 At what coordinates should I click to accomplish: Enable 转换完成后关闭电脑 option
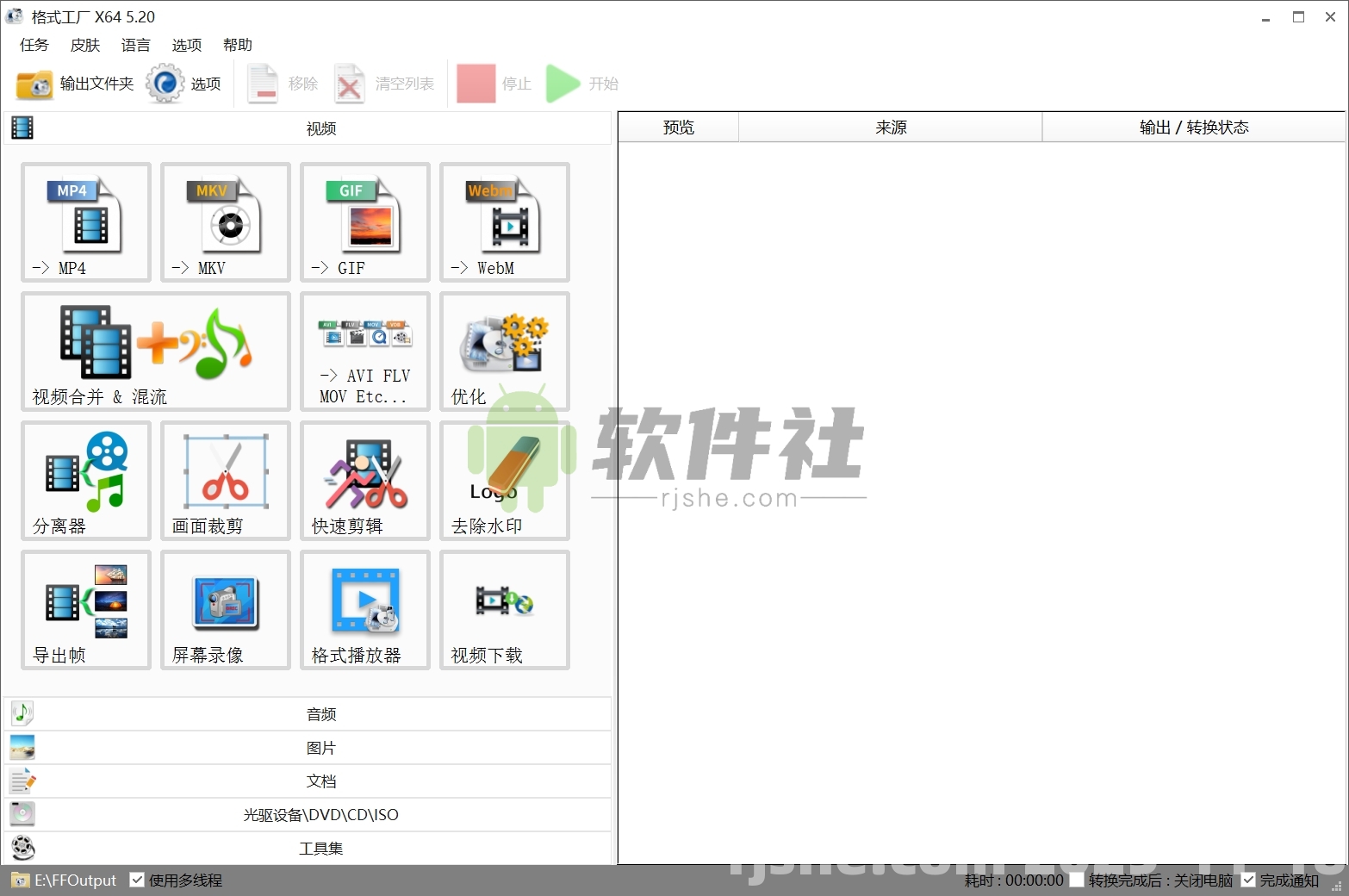[1077, 880]
